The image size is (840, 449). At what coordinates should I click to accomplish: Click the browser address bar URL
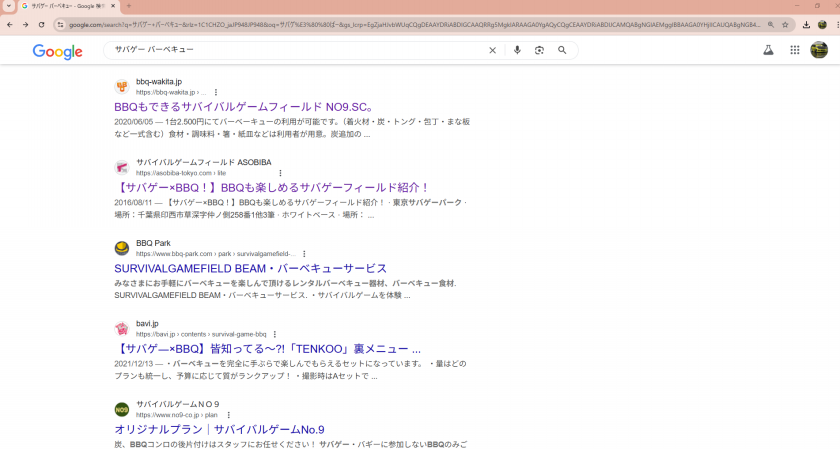coord(414,25)
